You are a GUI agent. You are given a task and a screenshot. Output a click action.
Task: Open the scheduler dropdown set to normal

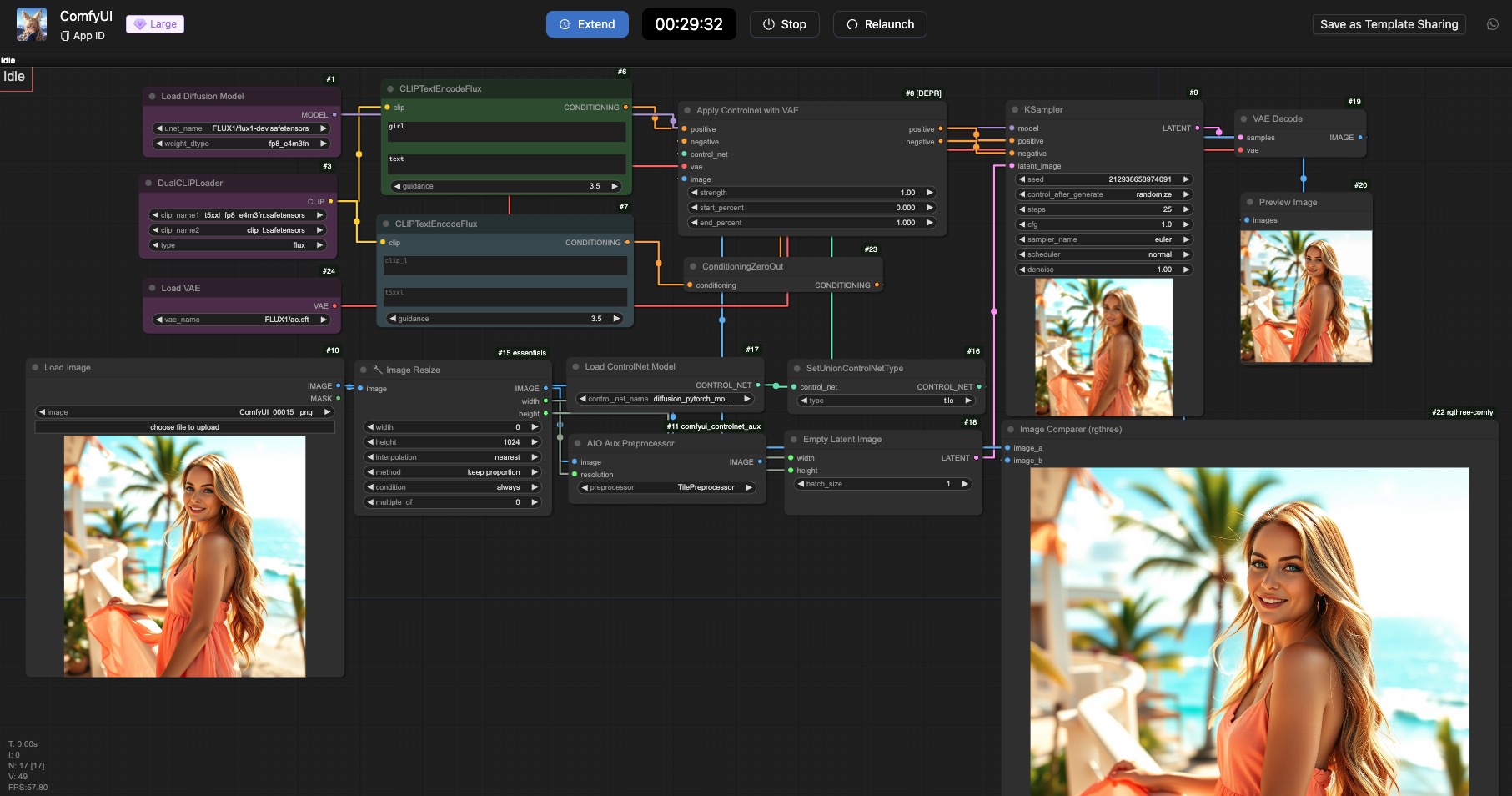click(x=1103, y=254)
